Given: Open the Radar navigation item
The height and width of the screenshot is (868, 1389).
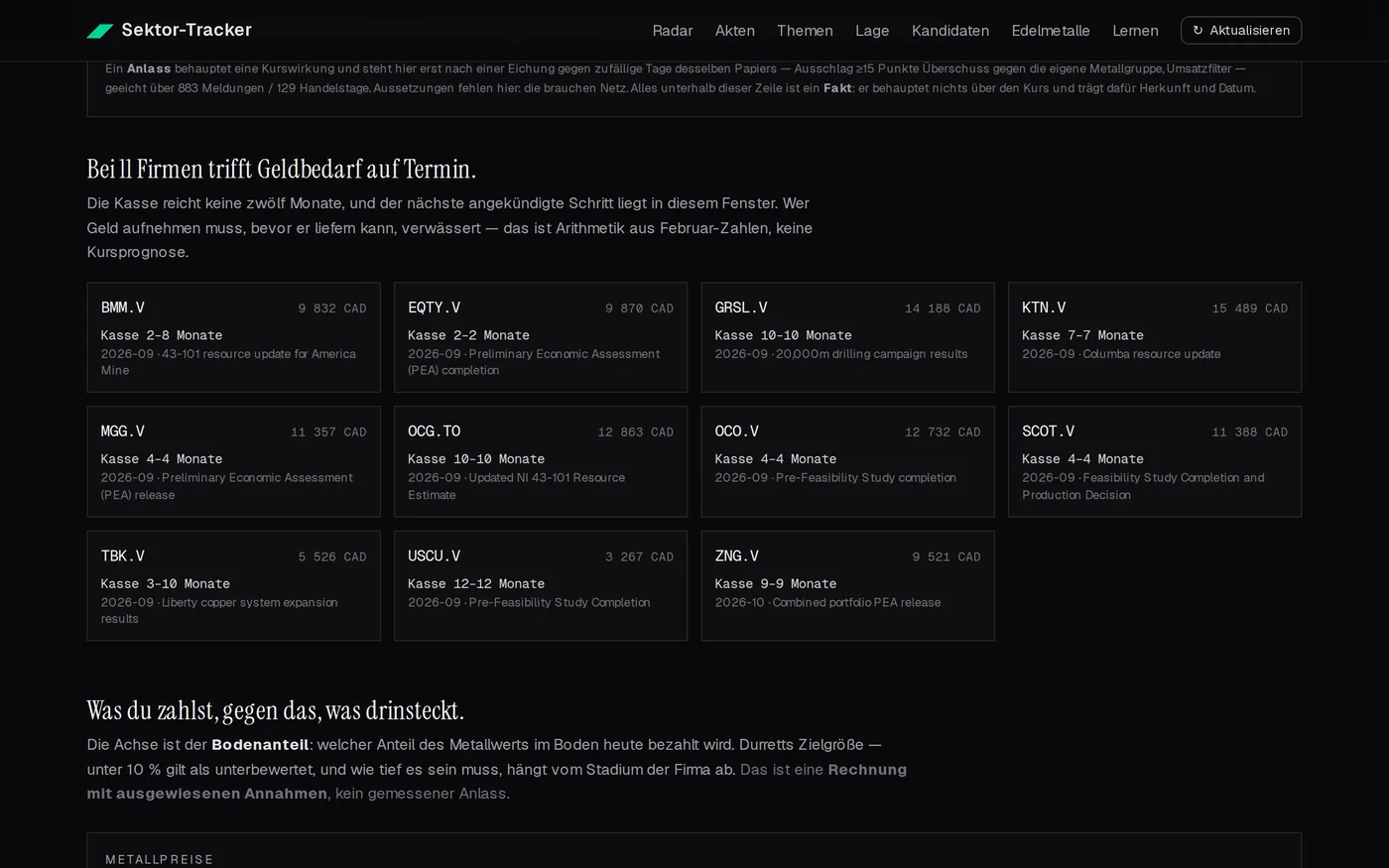Looking at the screenshot, I should (x=673, y=31).
